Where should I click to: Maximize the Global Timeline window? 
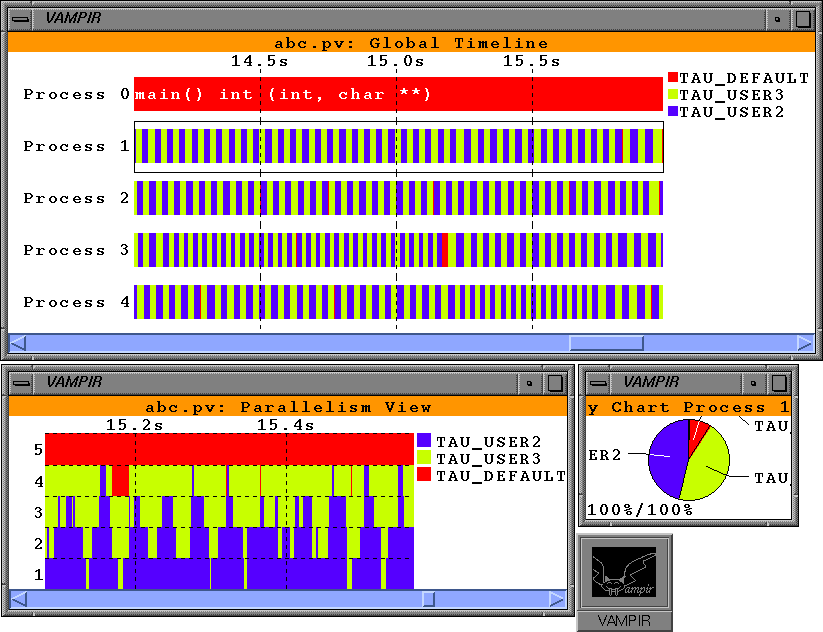(803, 19)
